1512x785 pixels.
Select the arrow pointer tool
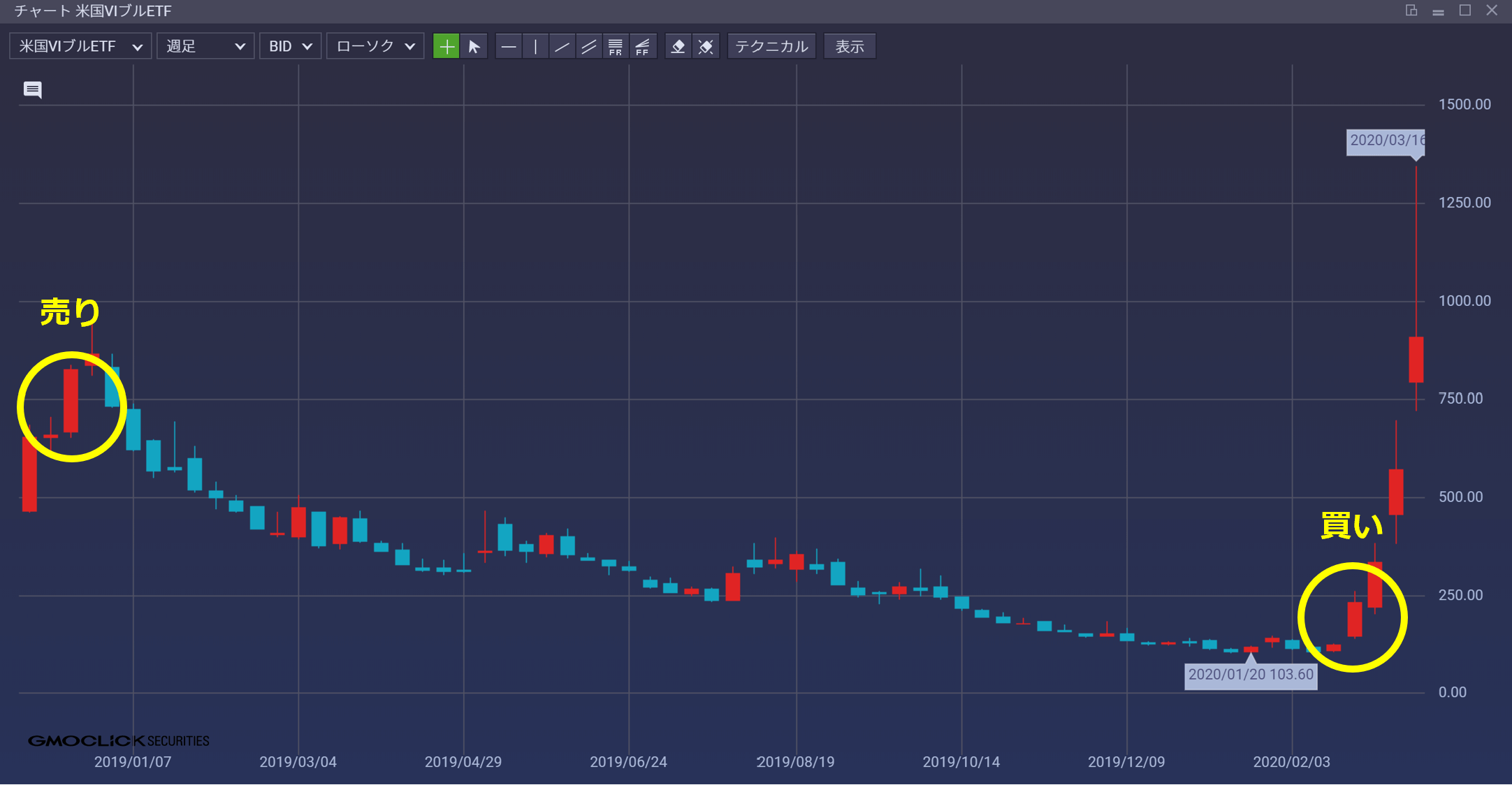474,47
